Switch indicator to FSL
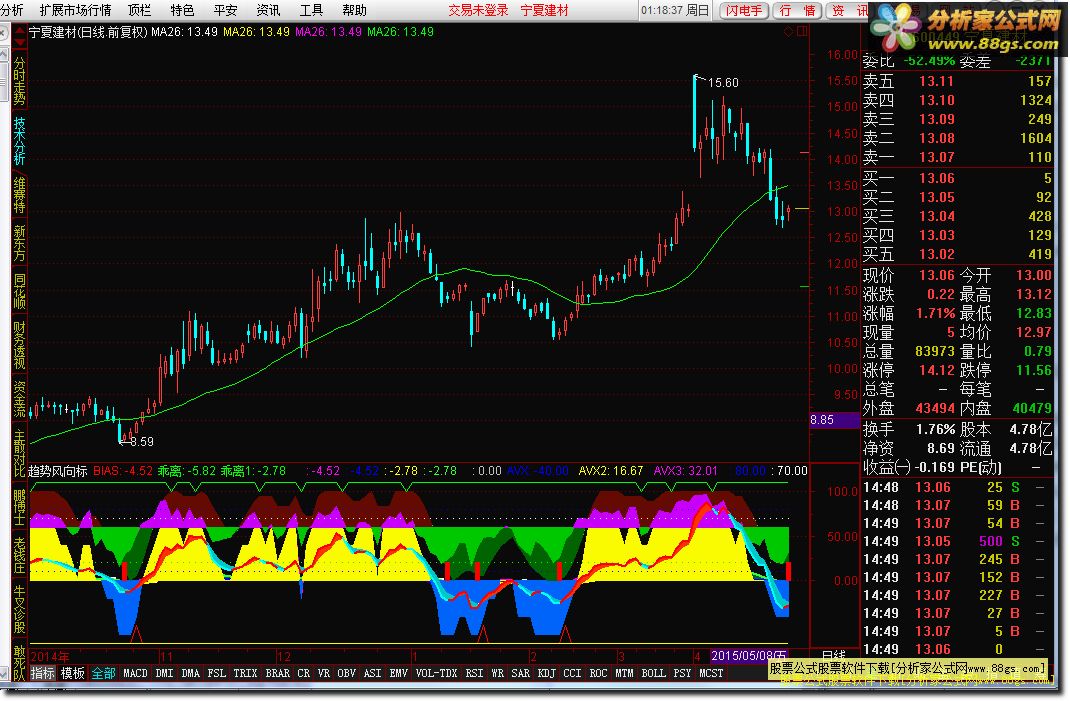The image size is (1070, 701). click(x=216, y=673)
